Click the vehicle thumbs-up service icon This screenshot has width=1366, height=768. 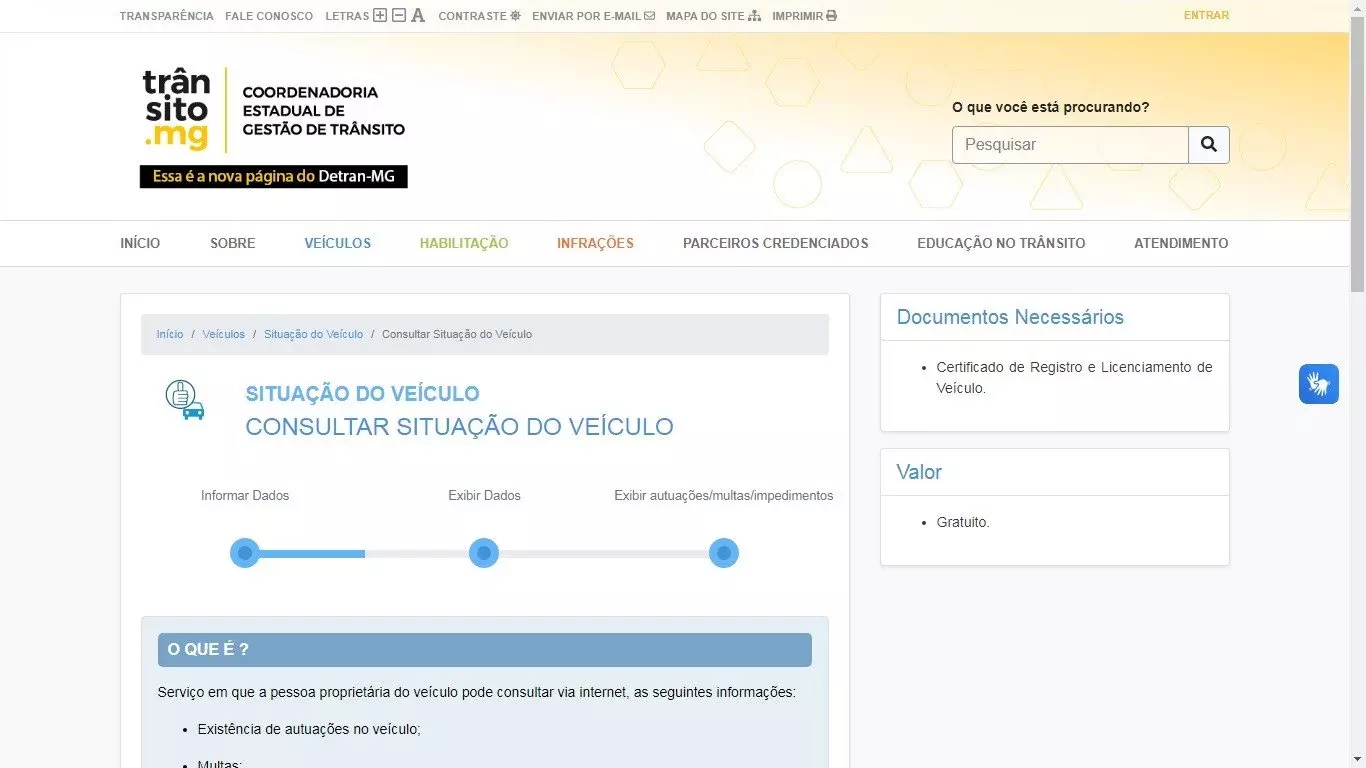pyautogui.click(x=185, y=400)
